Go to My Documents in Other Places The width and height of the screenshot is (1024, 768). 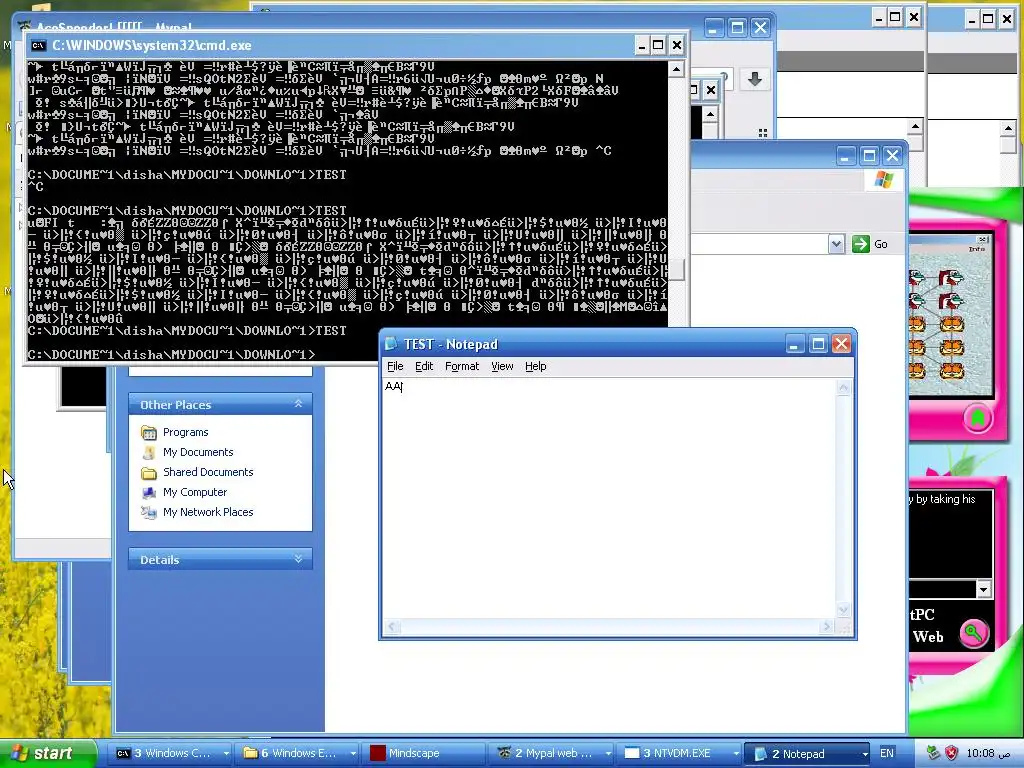(198, 452)
